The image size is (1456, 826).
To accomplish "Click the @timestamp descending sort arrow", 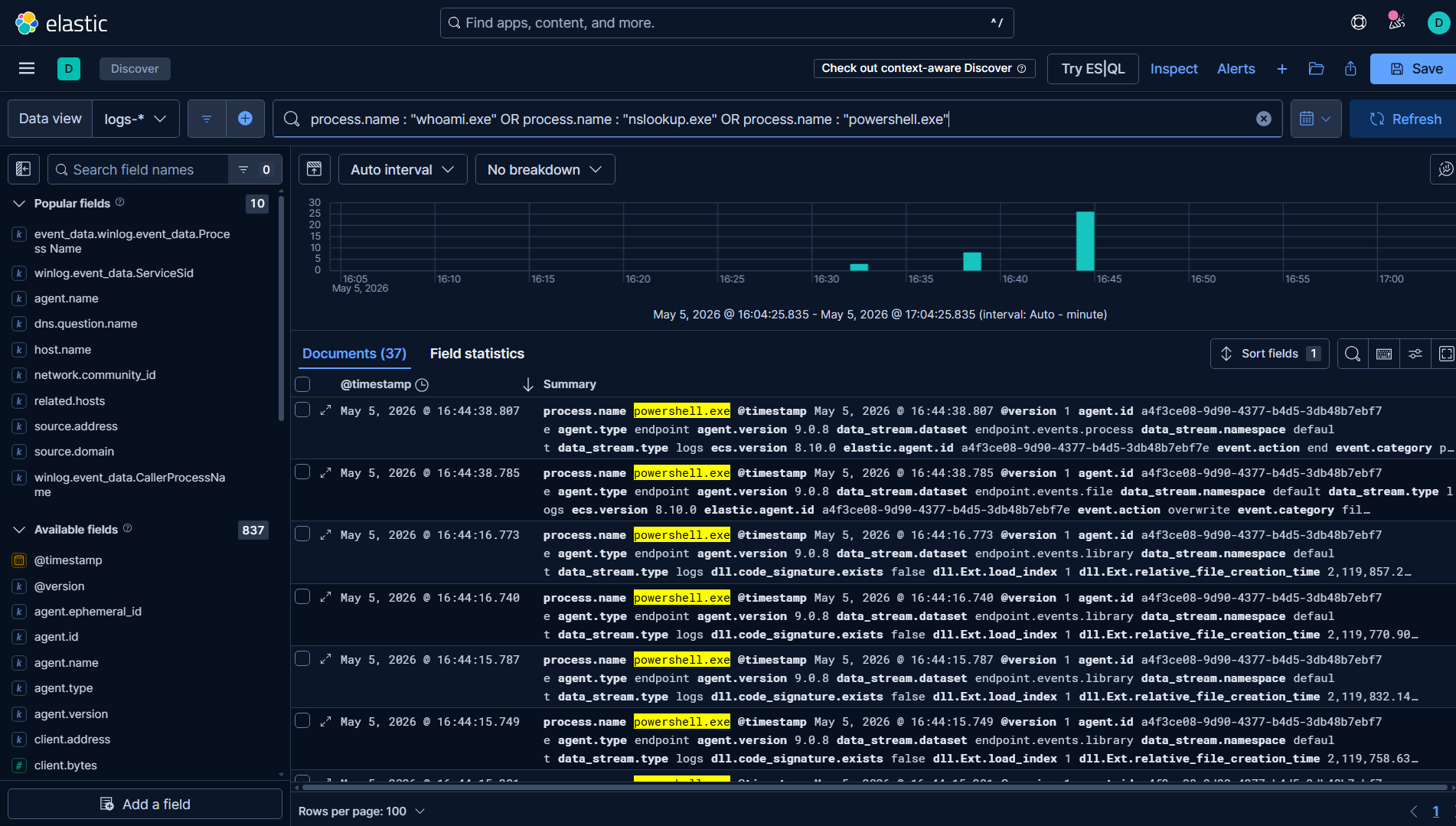I will click(527, 384).
